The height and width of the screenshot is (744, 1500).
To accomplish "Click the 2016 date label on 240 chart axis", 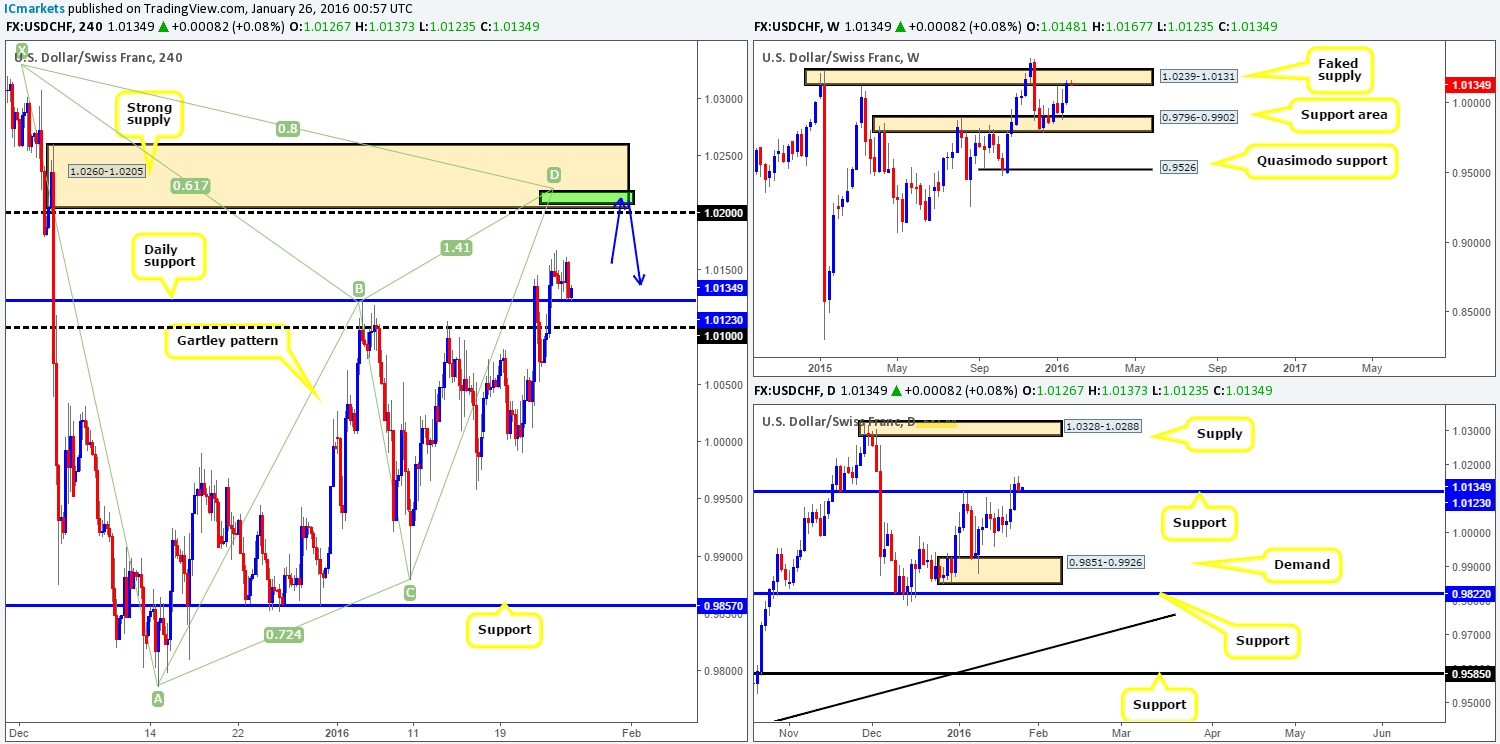I will (x=338, y=731).
